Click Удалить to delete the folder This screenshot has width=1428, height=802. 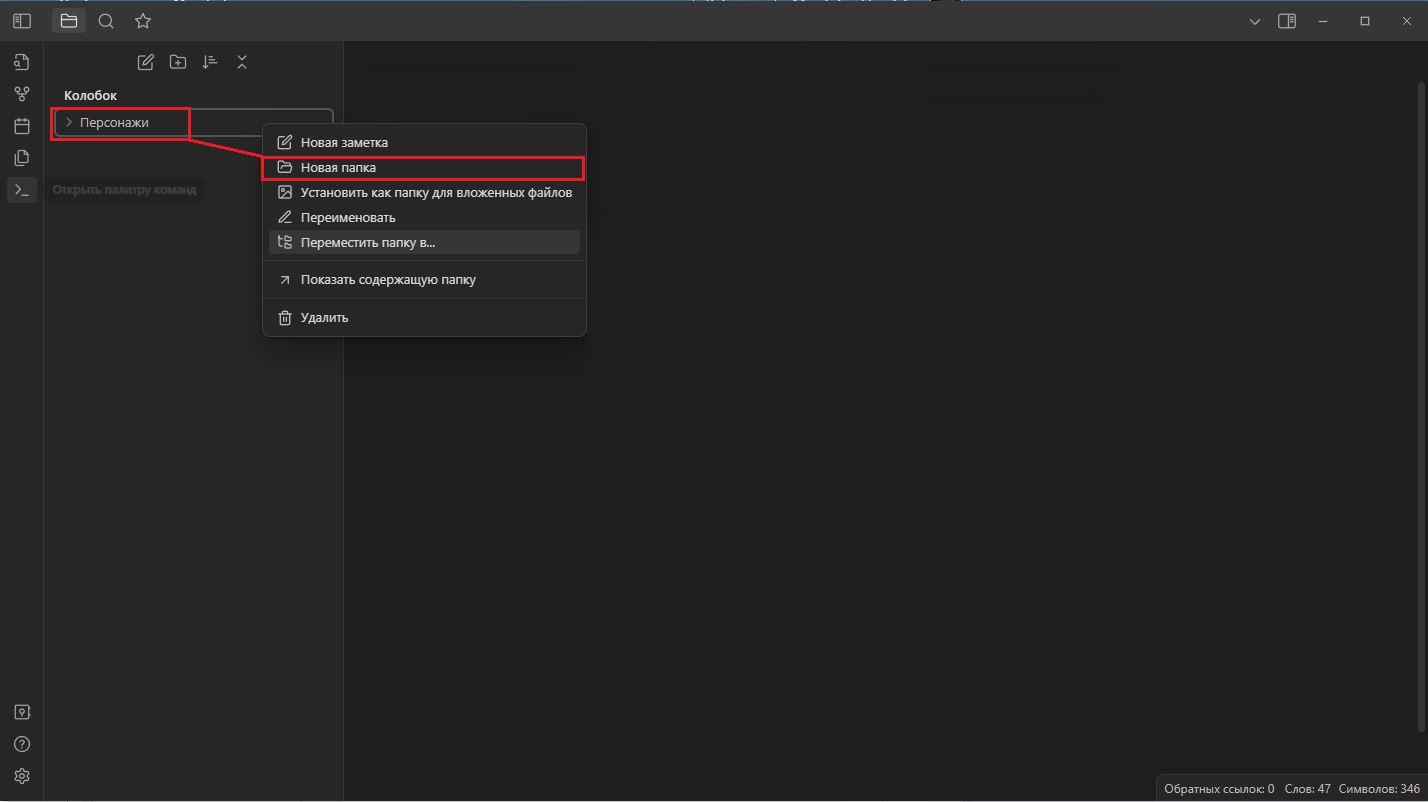coord(324,317)
